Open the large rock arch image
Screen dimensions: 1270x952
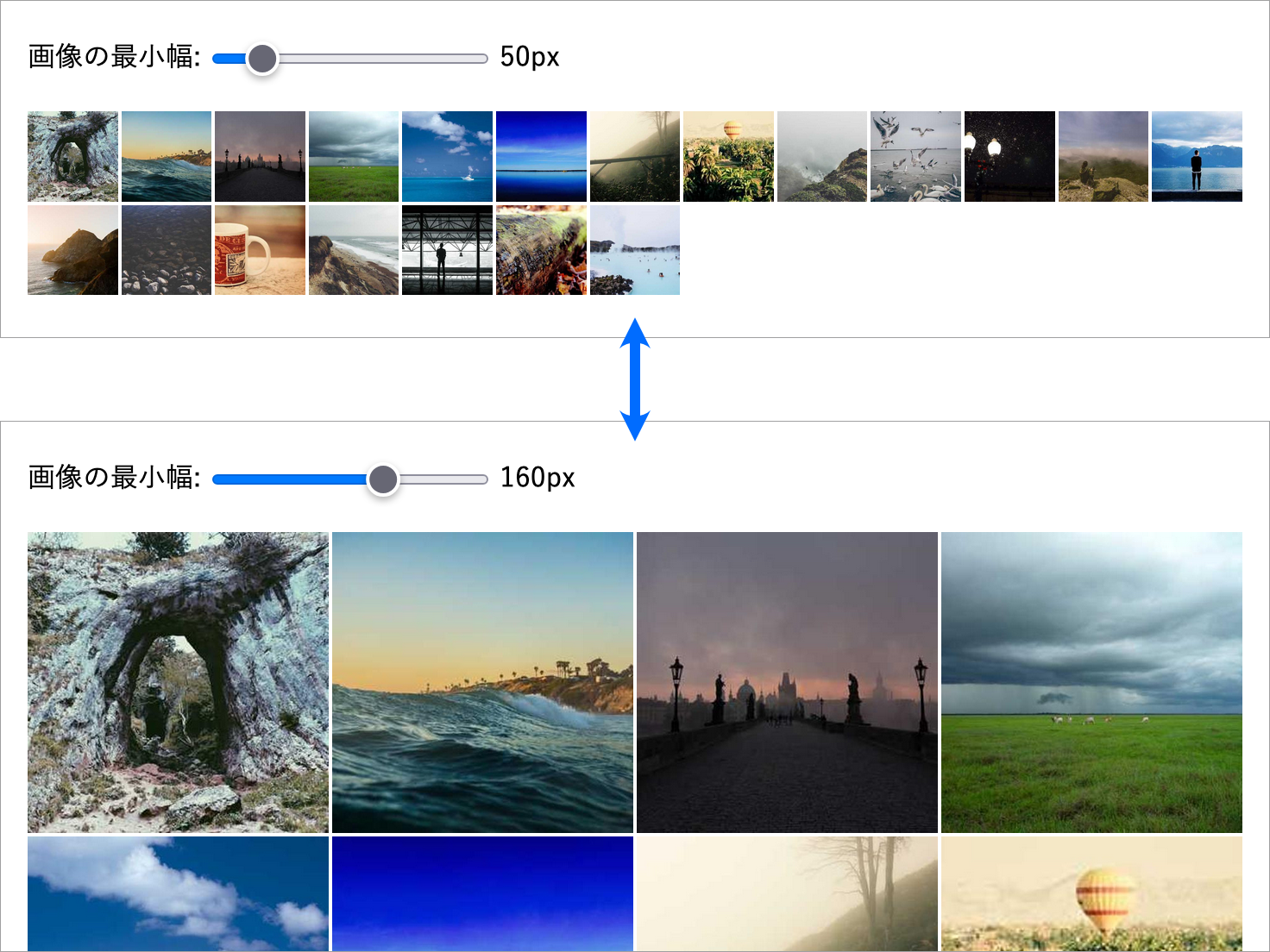click(x=178, y=682)
